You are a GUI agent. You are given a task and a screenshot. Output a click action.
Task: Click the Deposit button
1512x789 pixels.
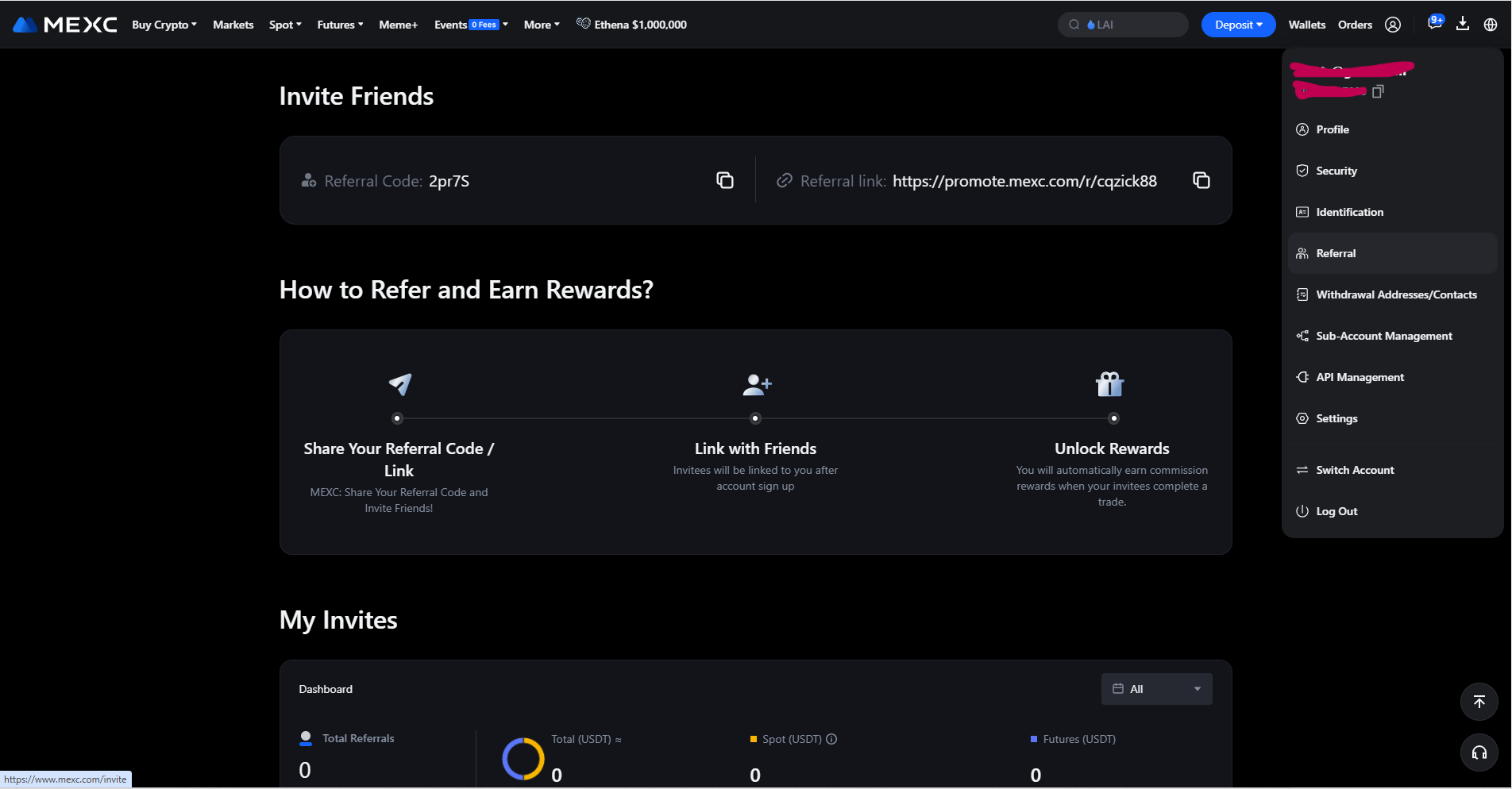[x=1237, y=25]
